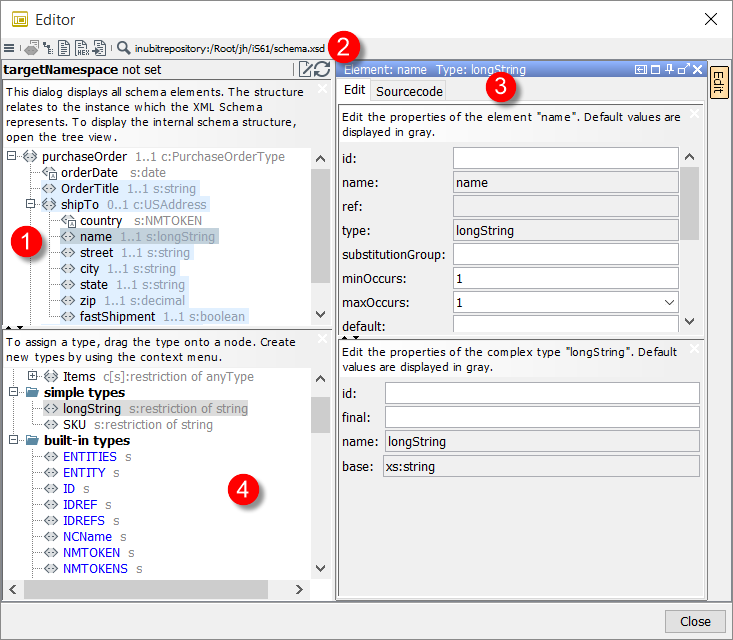The height and width of the screenshot is (640, 733).
Task: Click the base field showing xs:string
Action: [x=541, y=466]
